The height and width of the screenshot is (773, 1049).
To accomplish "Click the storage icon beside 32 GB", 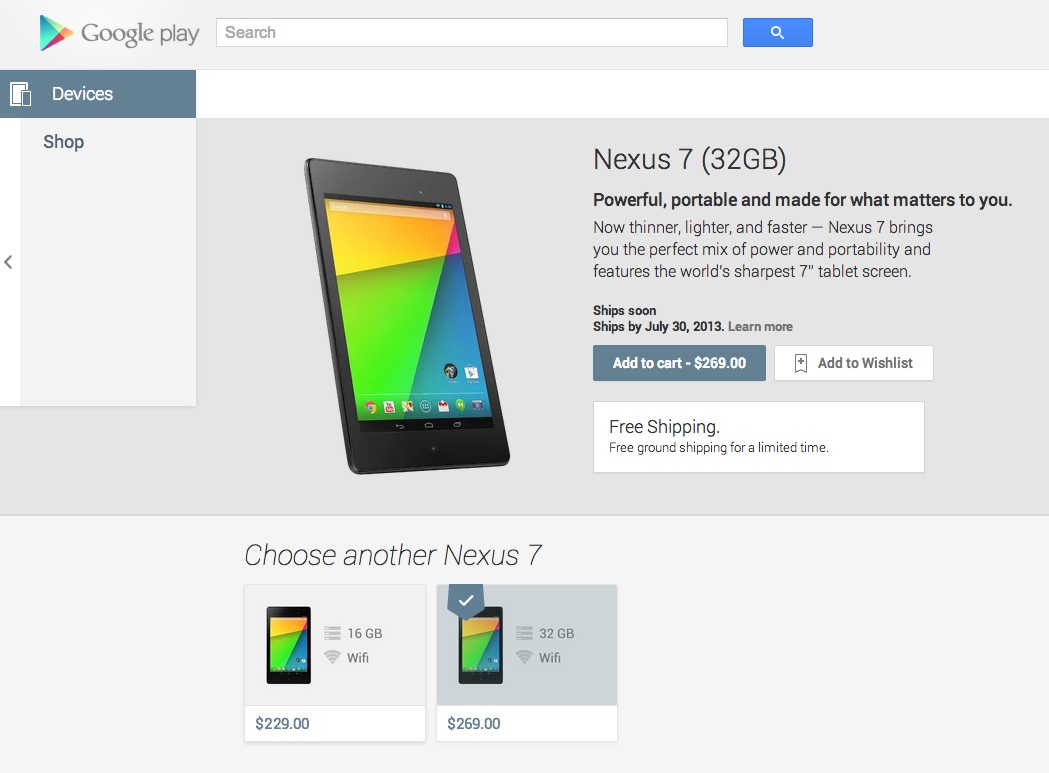I will (524, 633).
